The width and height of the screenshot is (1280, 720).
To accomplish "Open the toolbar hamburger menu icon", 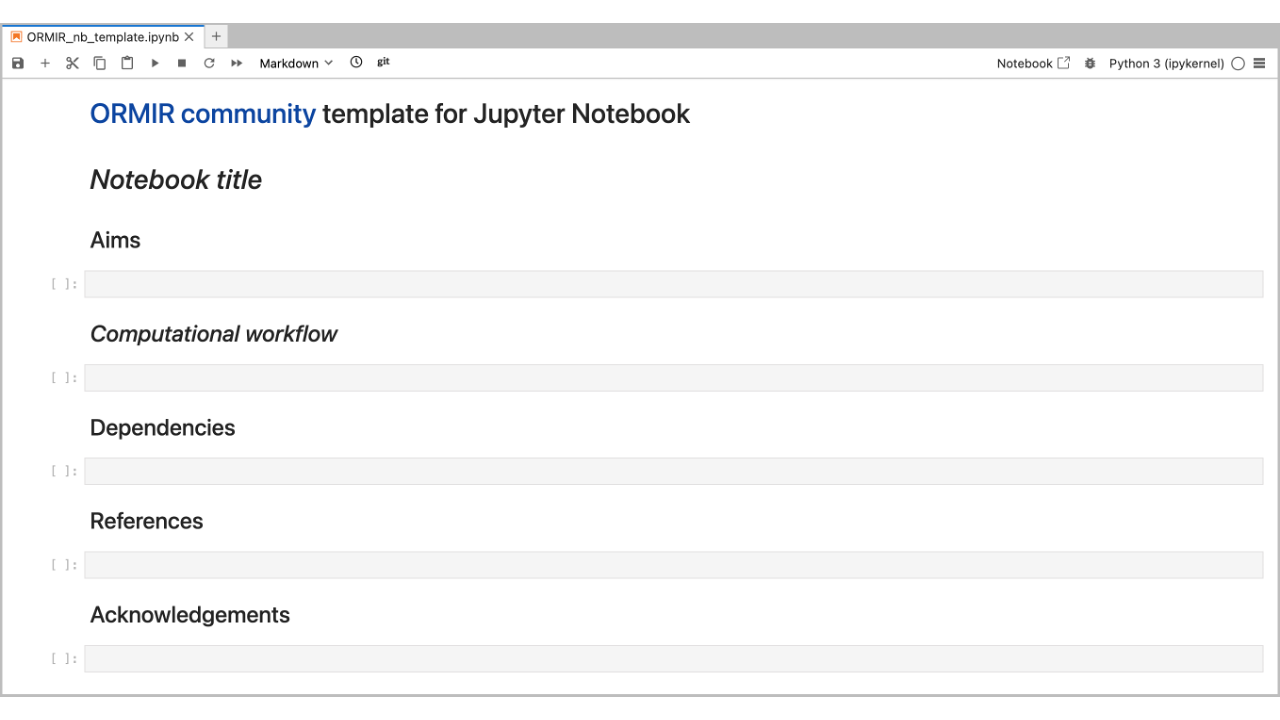I will [1259, 63].
